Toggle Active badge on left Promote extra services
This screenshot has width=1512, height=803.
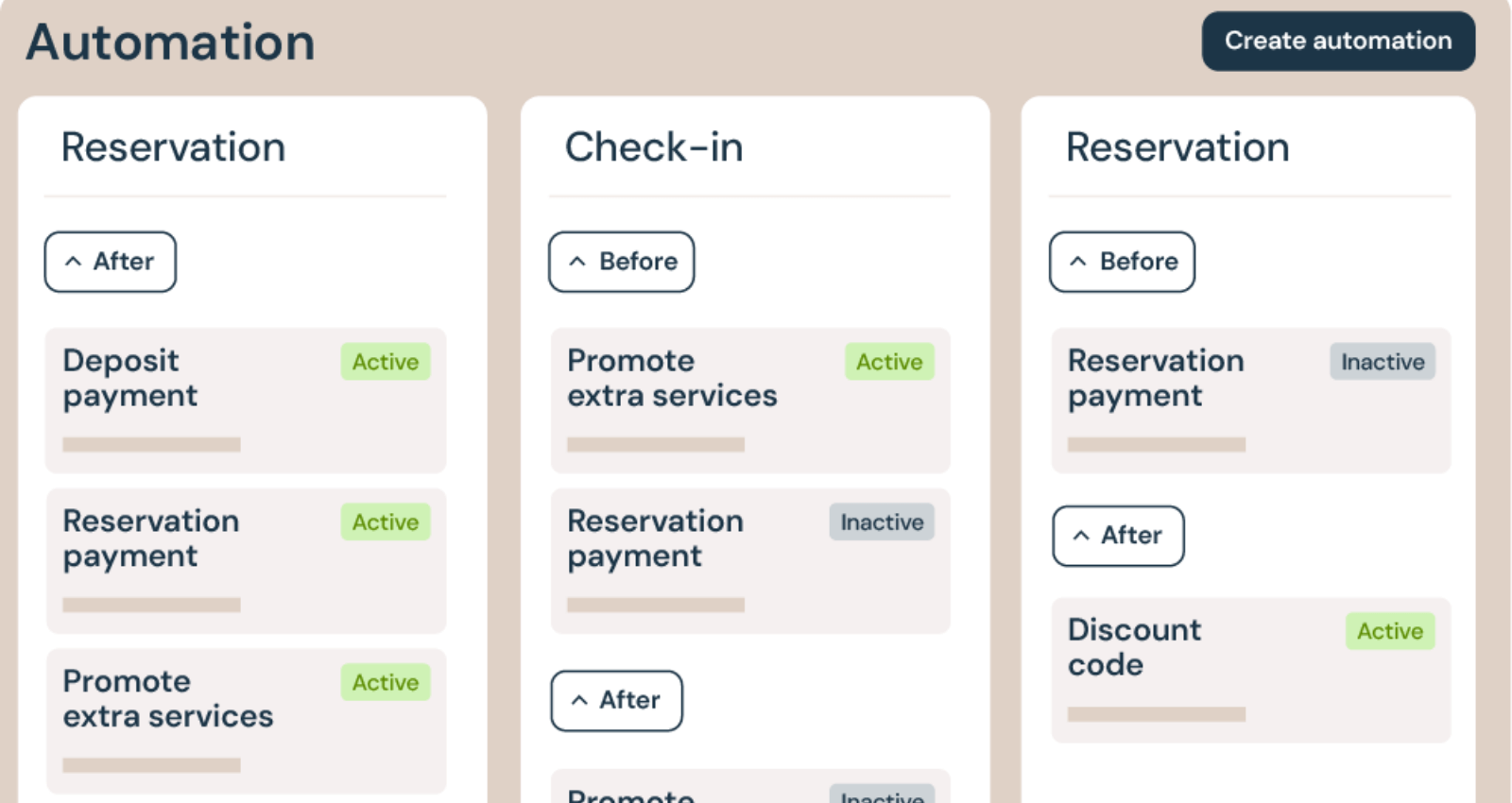386,682
